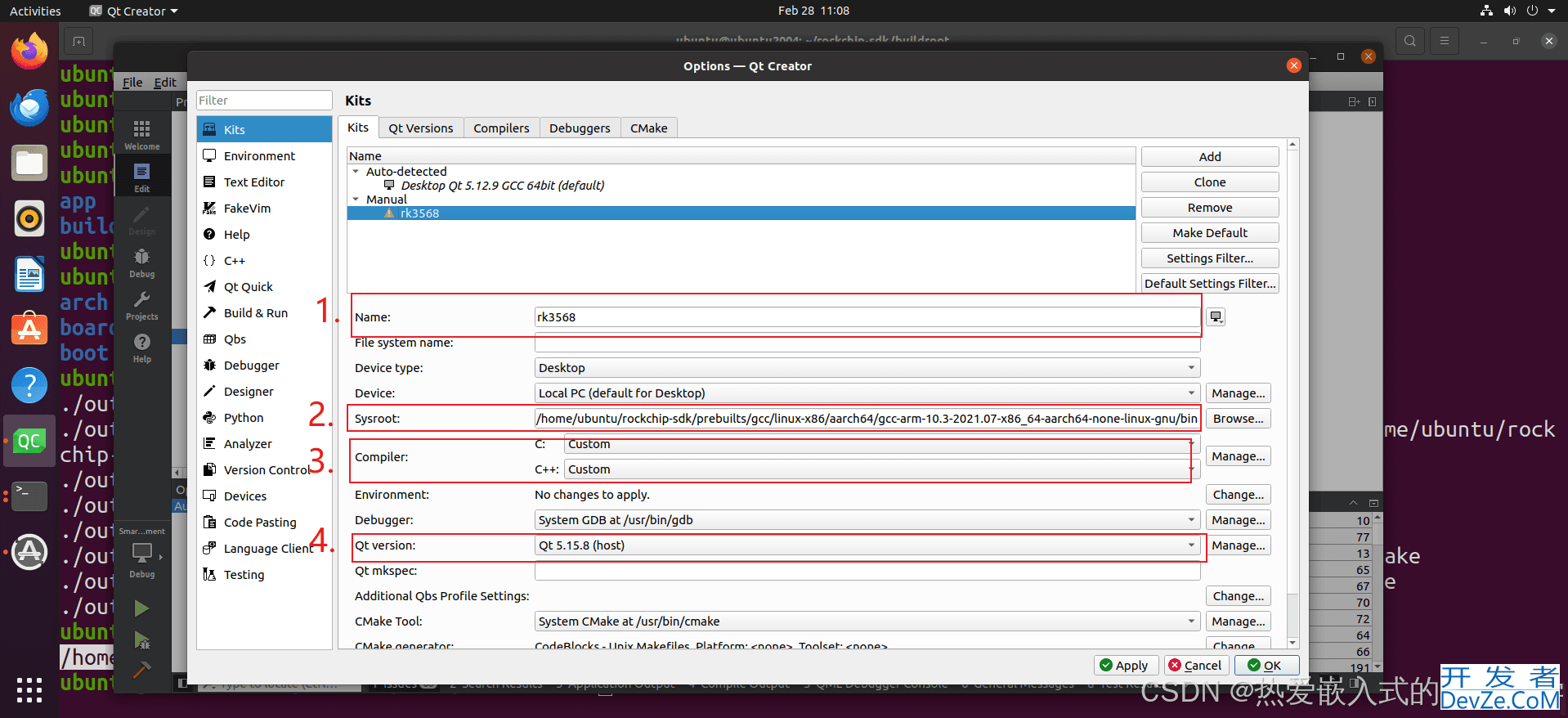Screen dimensions: 1568x718
Task: Select the Qt Creator dock icon
Action: coord(29,441)
